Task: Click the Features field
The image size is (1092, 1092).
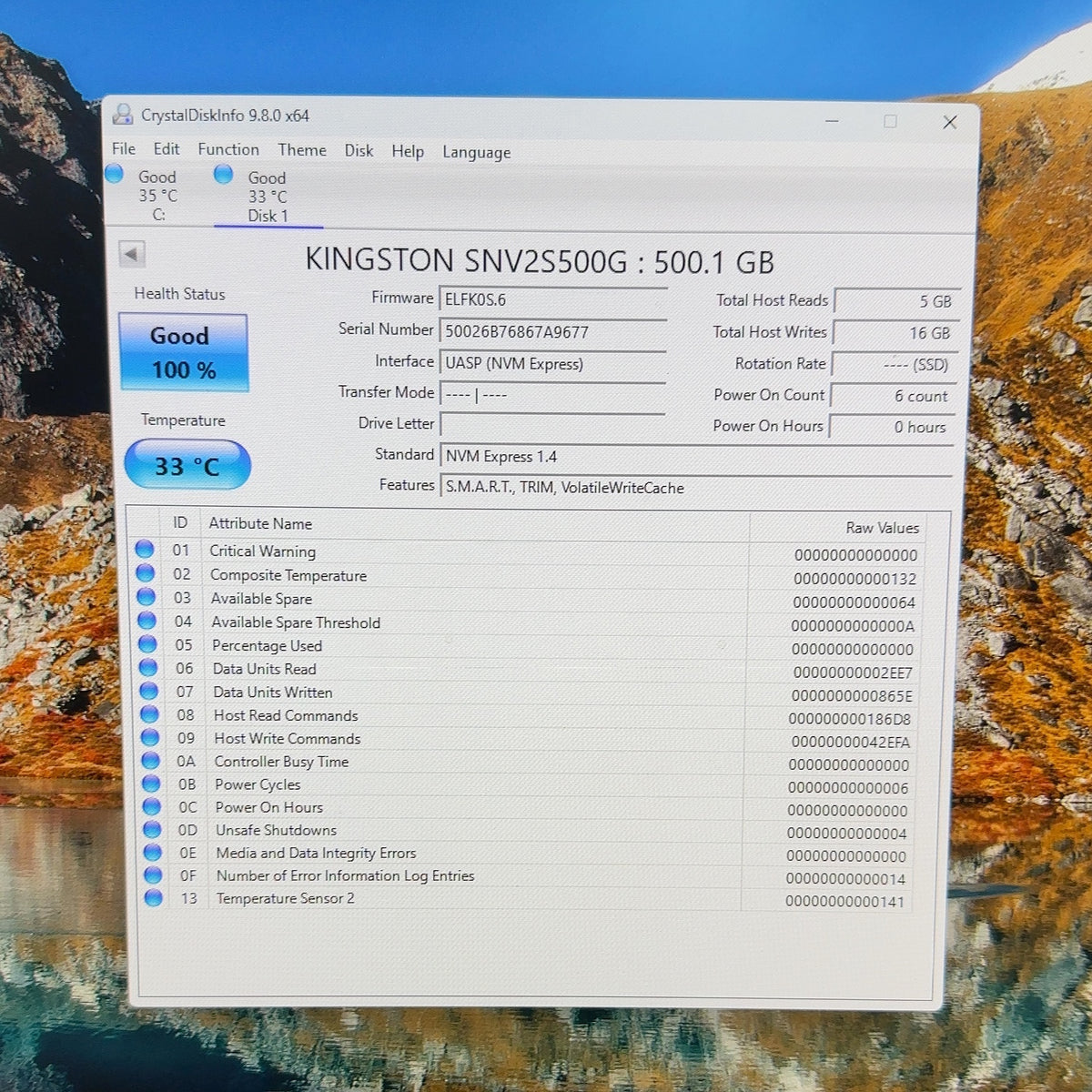Action: pyautogui.click(x=697, y=488)
